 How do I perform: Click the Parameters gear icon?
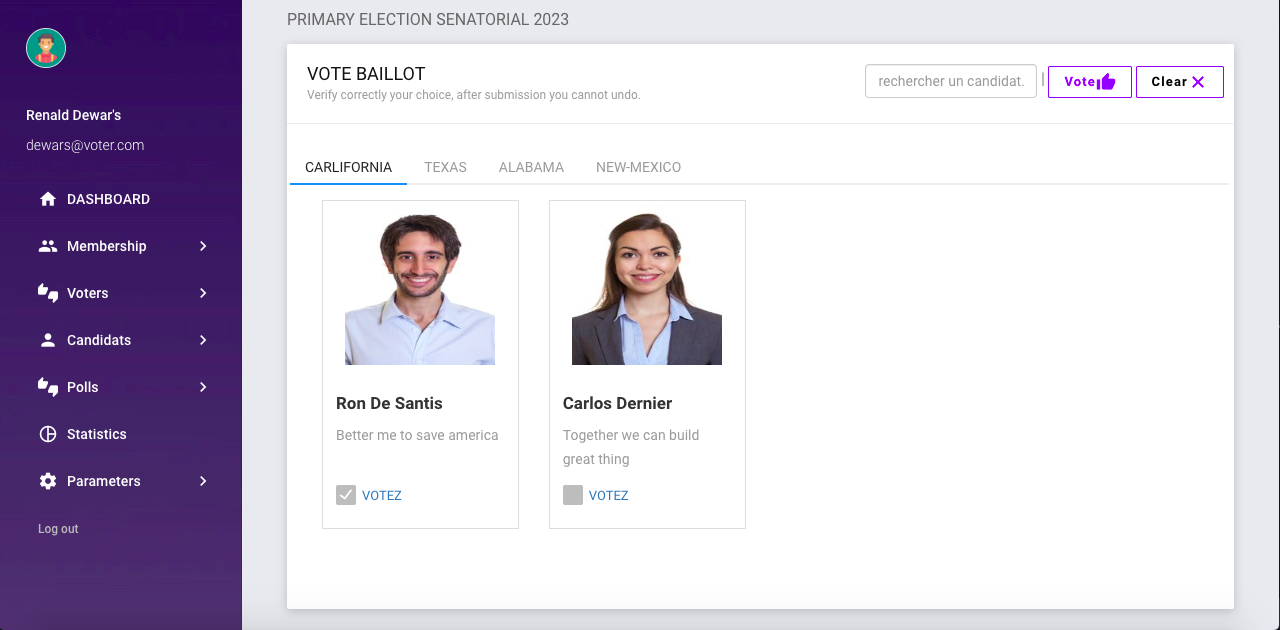click(48, 480)
